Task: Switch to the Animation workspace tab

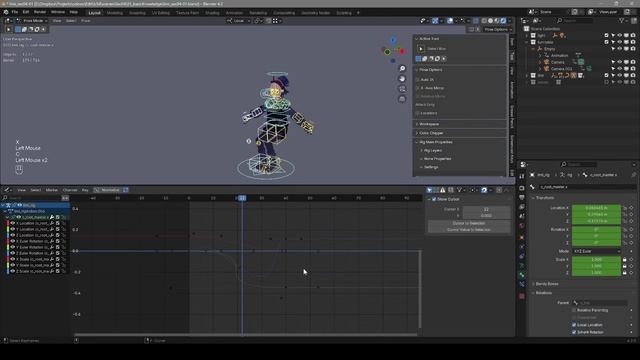Action: click(234, 13)
